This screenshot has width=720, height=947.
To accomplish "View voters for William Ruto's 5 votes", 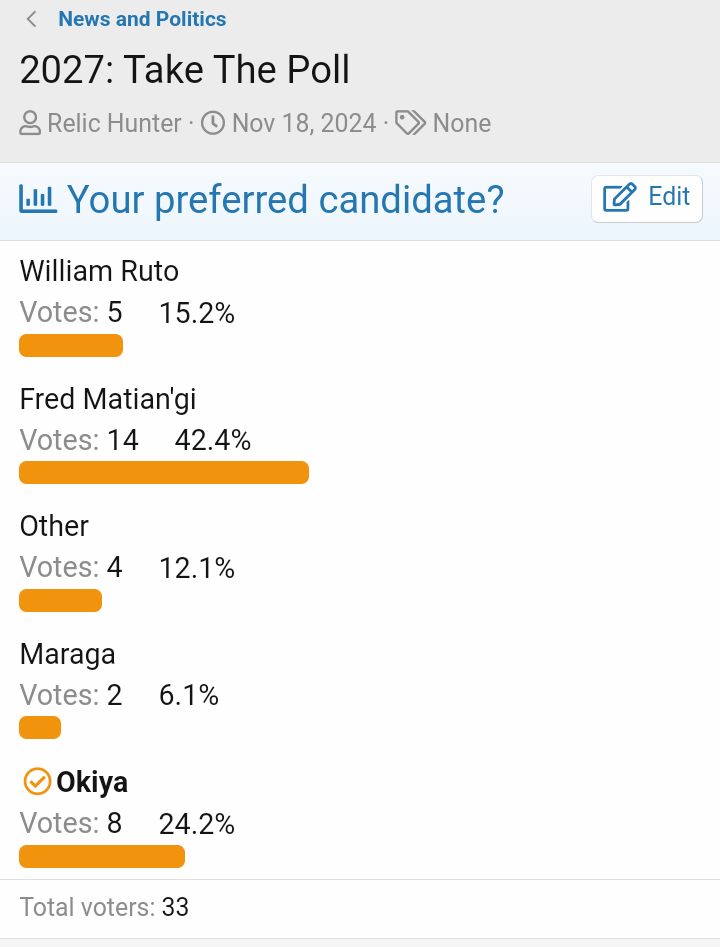I will pyautogui.click(x=115, y=313).
